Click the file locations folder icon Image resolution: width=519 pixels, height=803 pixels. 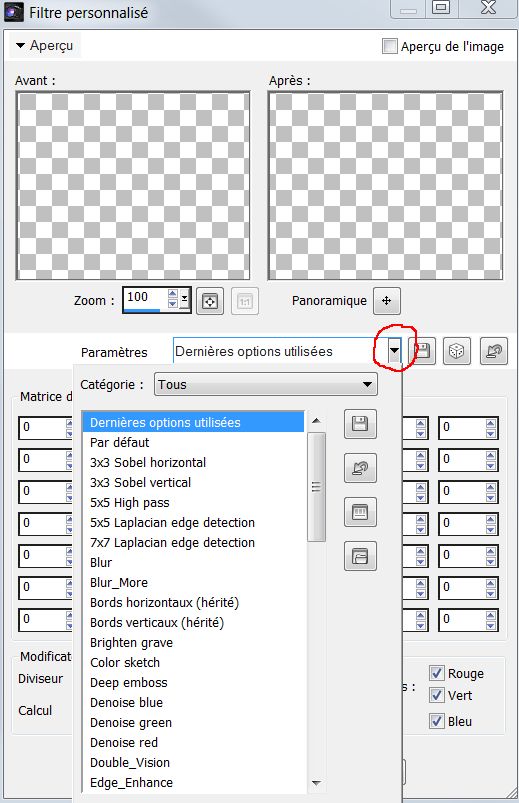coord(360,556)
